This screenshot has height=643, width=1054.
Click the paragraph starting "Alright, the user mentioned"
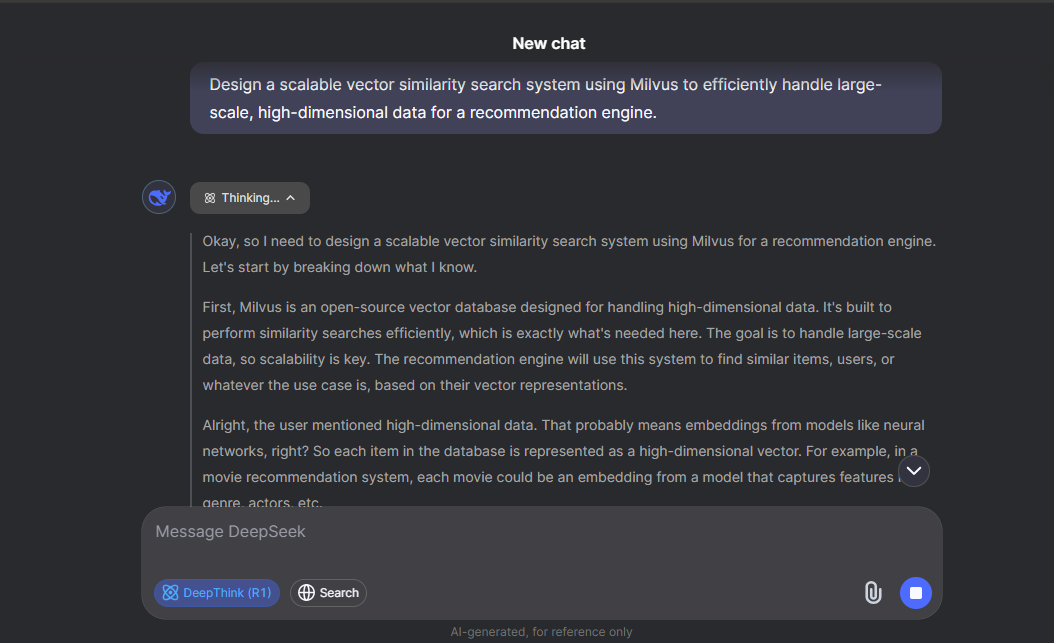tap(550, 451)
